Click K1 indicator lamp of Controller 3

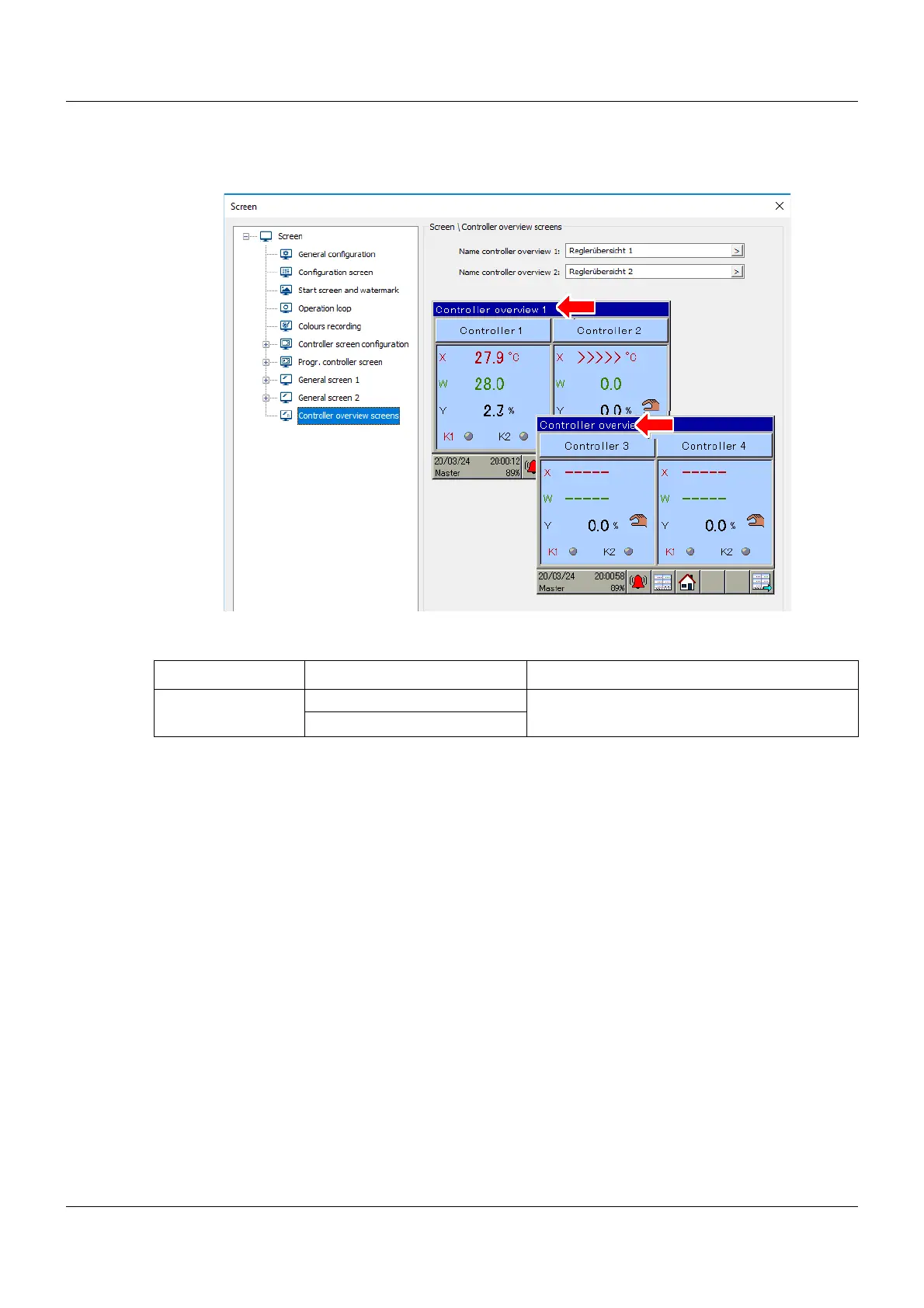click(x=573, y=551)
